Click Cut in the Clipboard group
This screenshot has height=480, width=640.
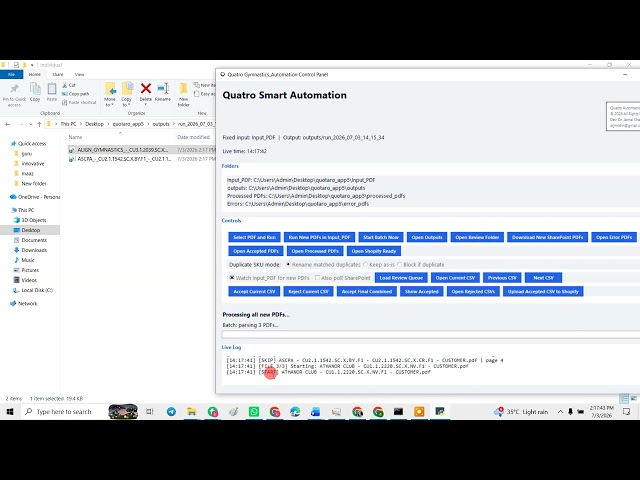pyautogui.click(x=69, y=85)
